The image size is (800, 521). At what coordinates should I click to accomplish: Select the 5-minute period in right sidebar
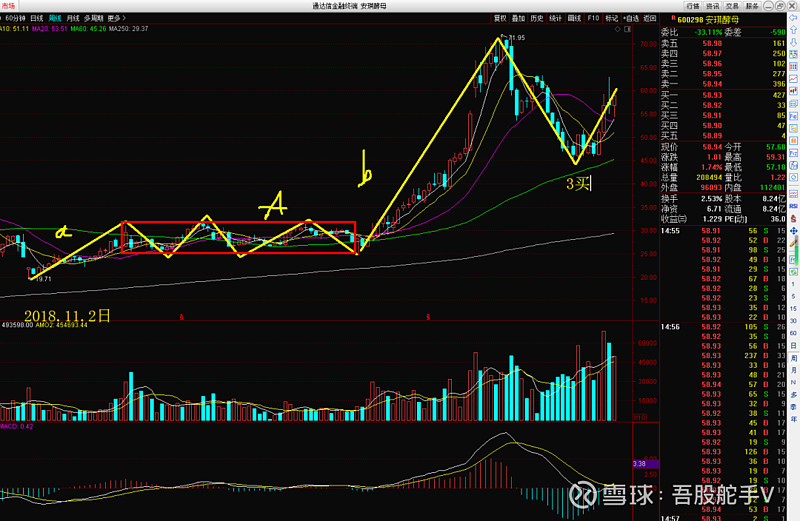(793, 296)
